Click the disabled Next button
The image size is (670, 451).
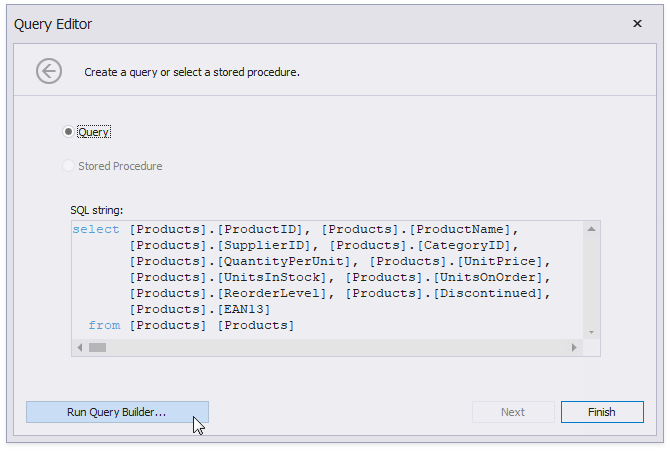click(513, 412)
